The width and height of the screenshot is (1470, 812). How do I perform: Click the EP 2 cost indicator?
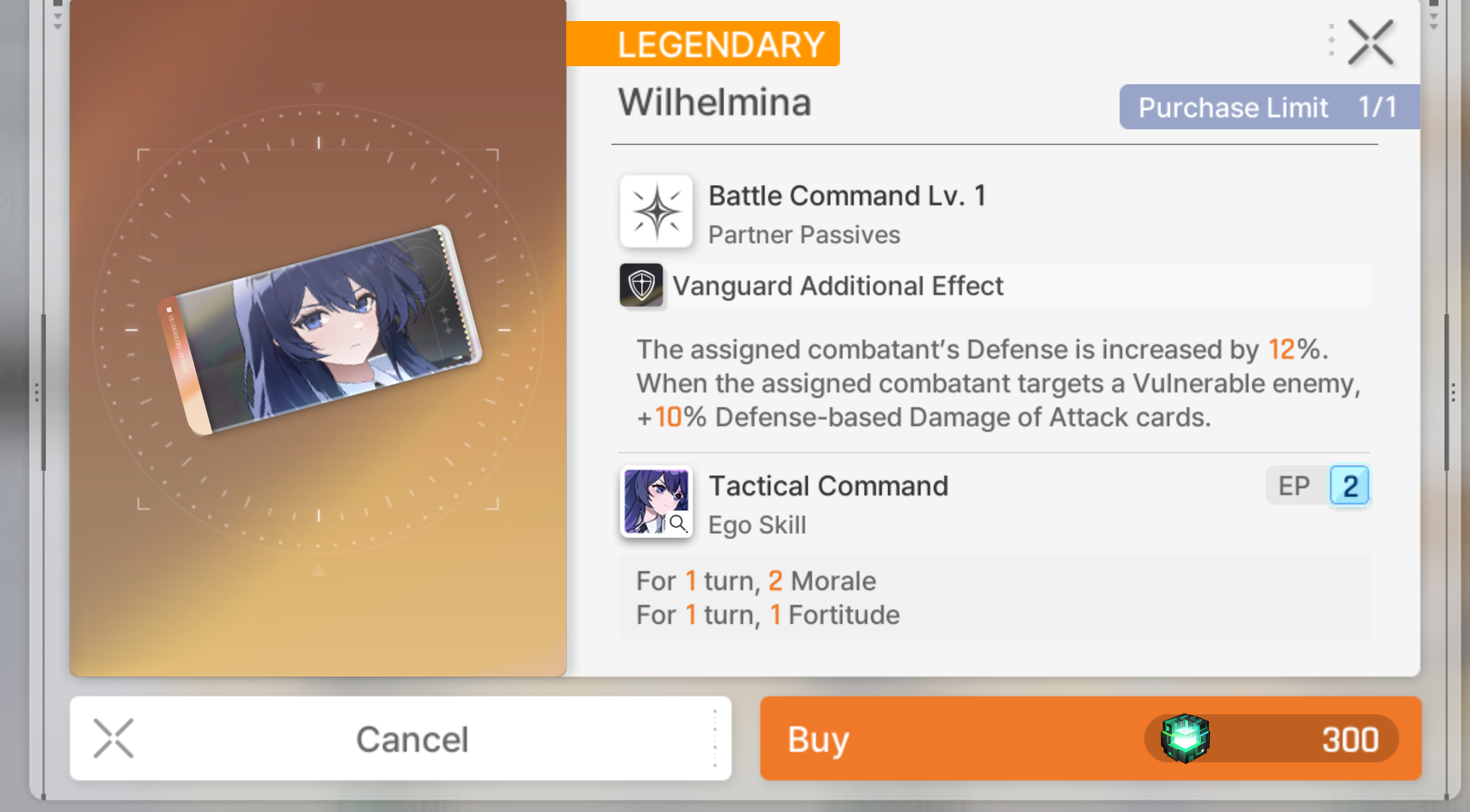pyautogui.click(x=1317, y=486)
